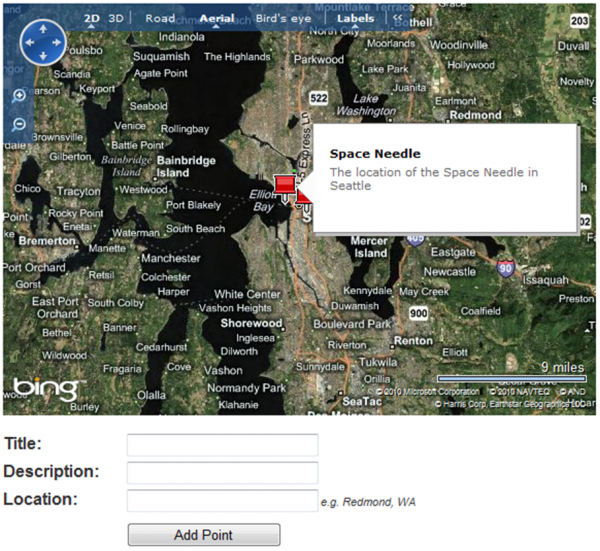Click the Redmond city label
Viewport: 600px width, 551px height.
(x=475, y=115)
